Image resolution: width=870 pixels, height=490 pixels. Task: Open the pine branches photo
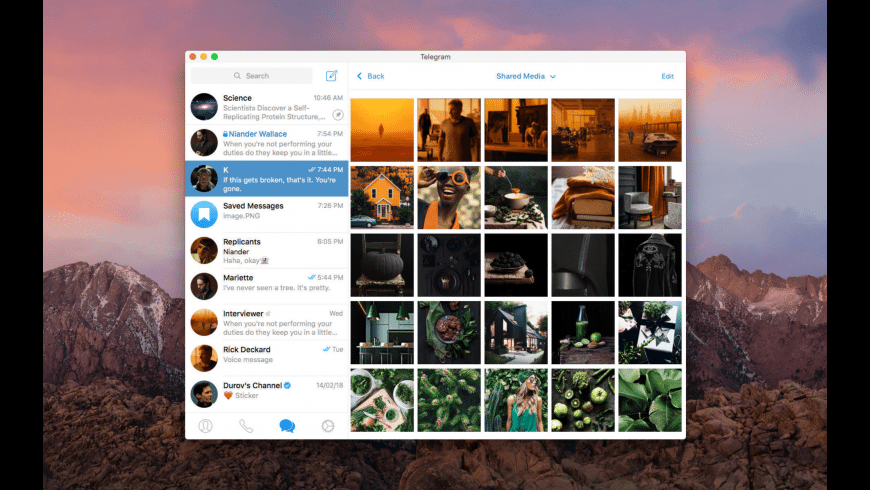pyautogui.click(x=449, y=400)
